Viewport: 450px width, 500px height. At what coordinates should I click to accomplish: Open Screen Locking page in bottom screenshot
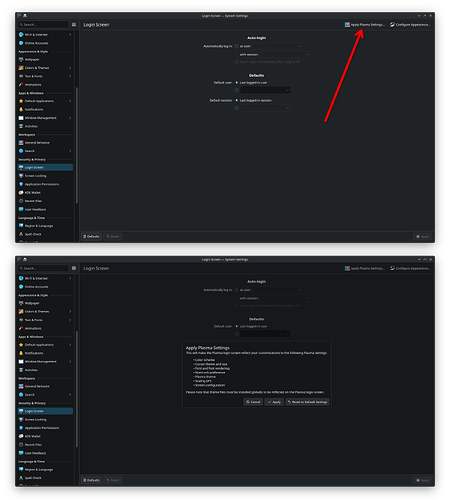point(45,419)
